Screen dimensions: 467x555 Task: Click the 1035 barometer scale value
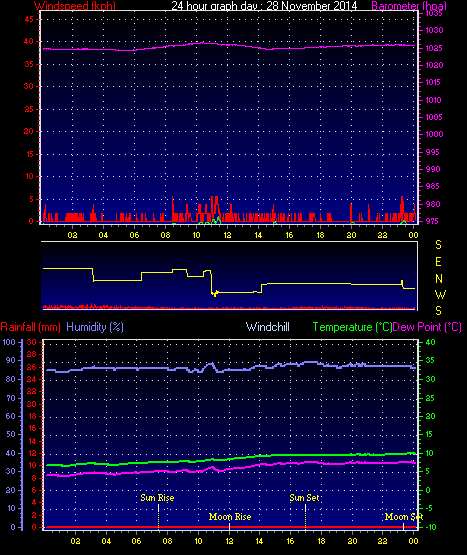[x=434, y=13]
